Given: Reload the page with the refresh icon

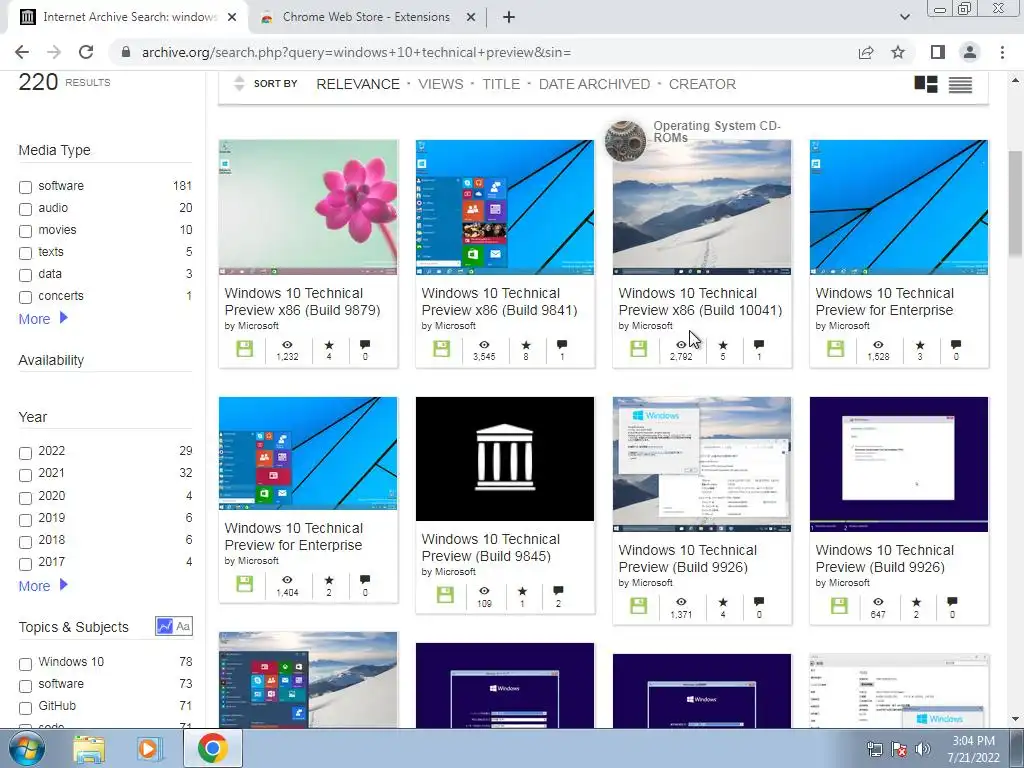Looking at the screenshot, I should [86, 52].
